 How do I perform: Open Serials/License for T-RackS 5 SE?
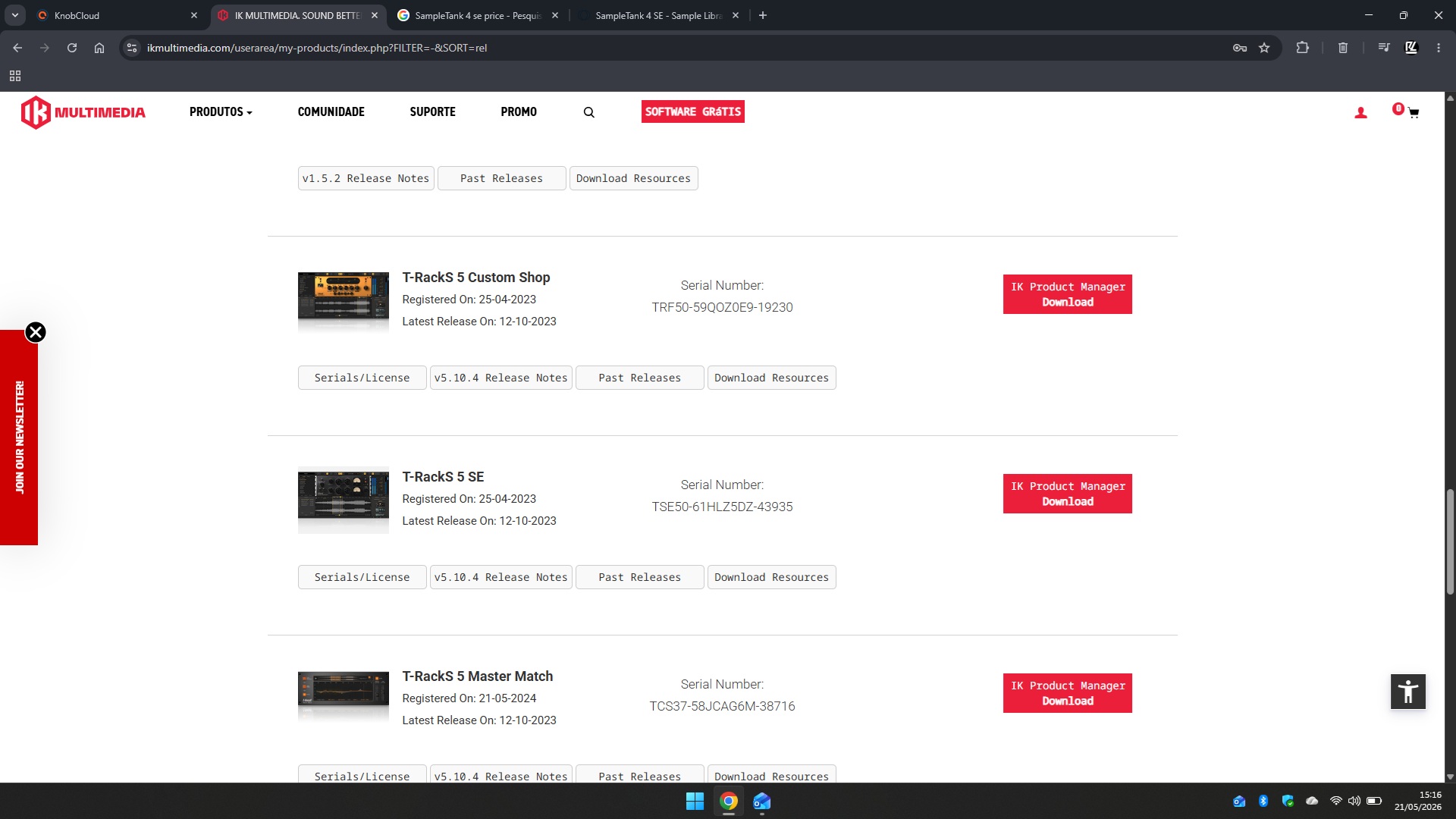click(362, 577)
